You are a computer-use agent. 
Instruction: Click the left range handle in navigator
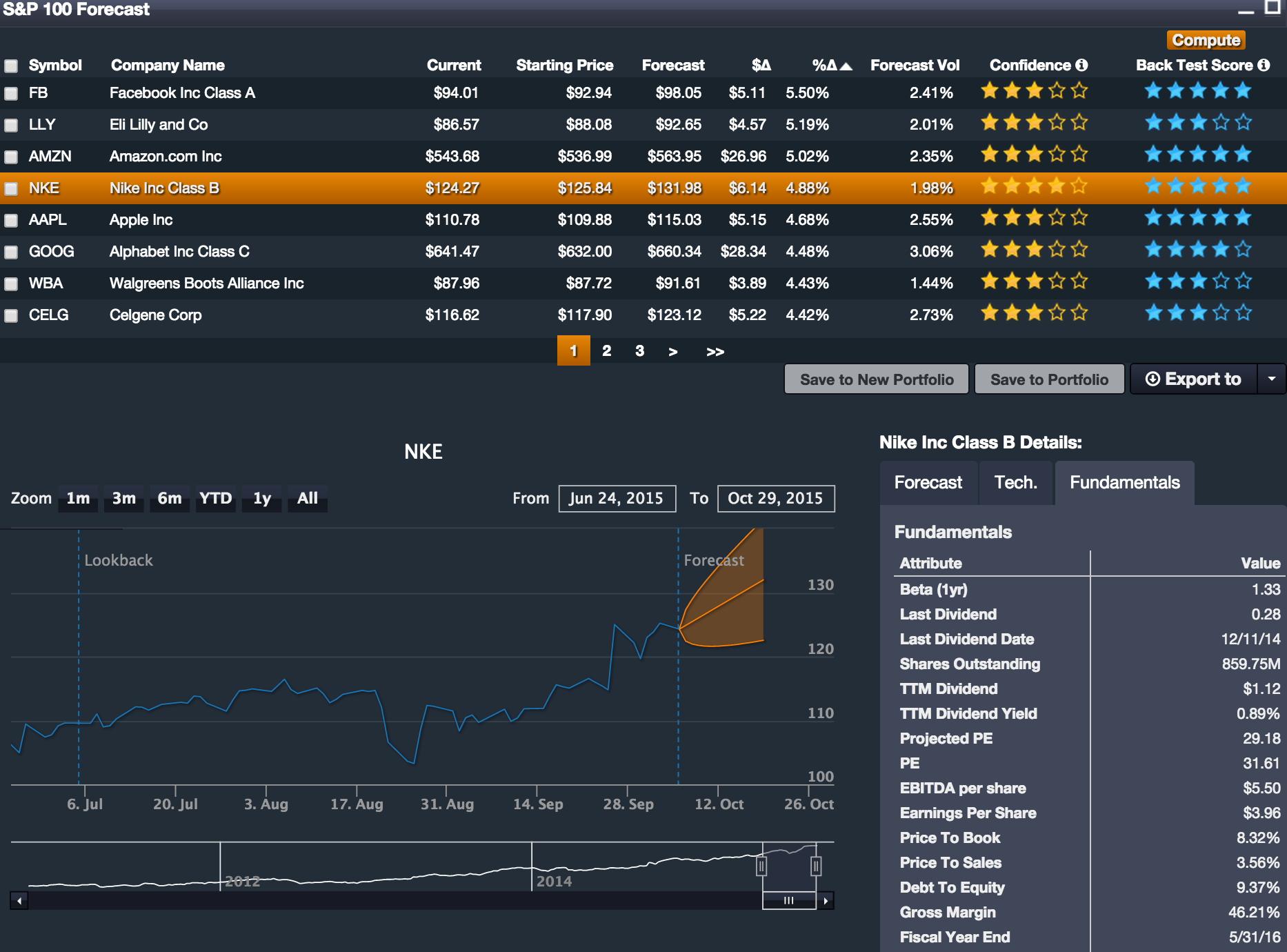[761, 866]
